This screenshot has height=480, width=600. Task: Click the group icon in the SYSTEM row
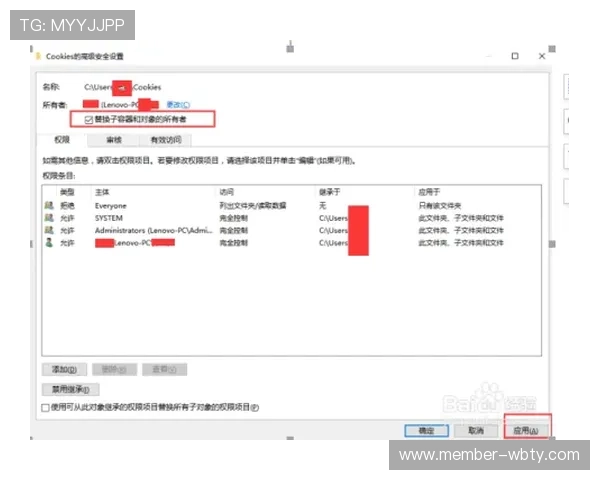(49, 218)
